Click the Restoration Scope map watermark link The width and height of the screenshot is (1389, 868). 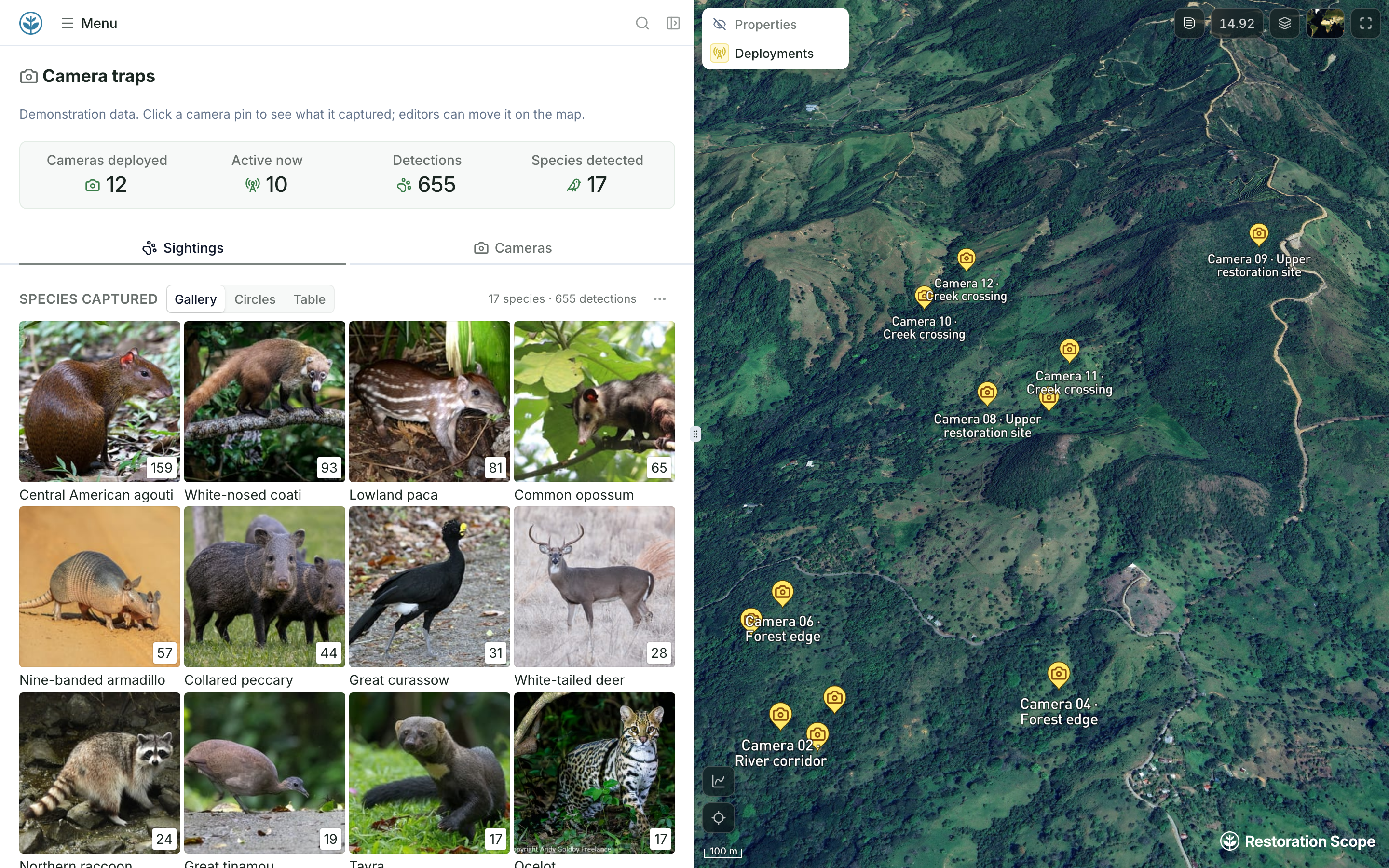(1298, 841)
